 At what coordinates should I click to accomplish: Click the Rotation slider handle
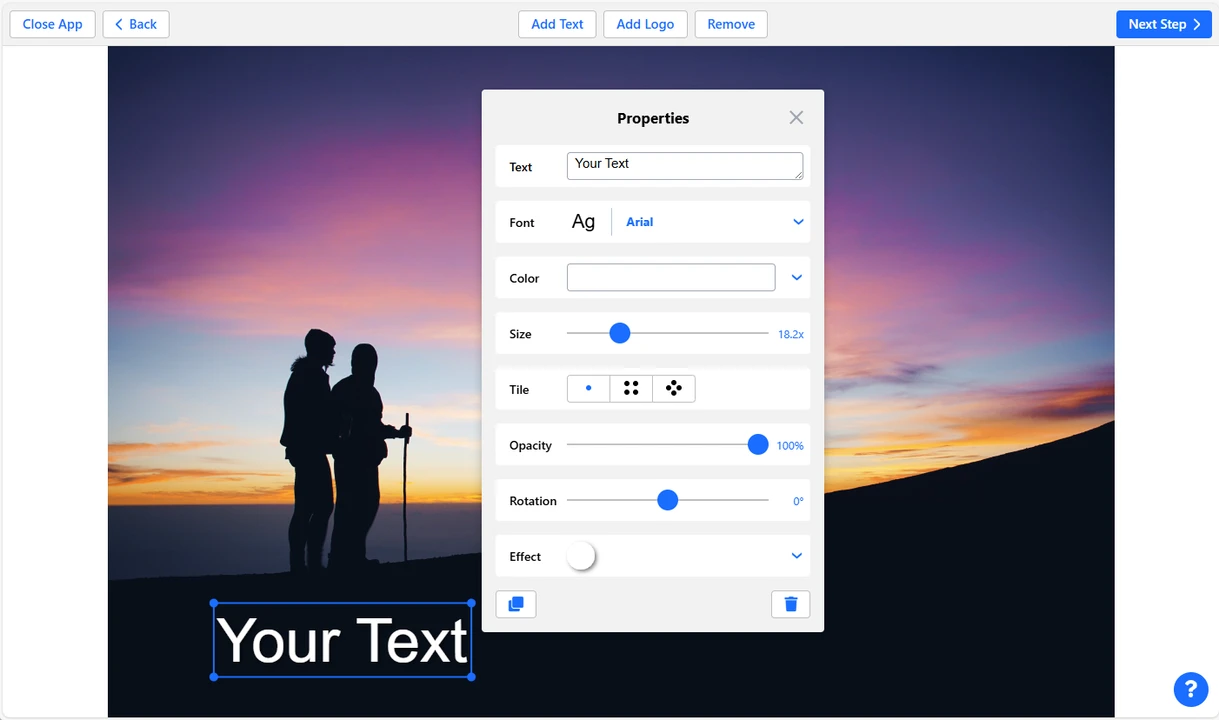(x=667, y=500)
